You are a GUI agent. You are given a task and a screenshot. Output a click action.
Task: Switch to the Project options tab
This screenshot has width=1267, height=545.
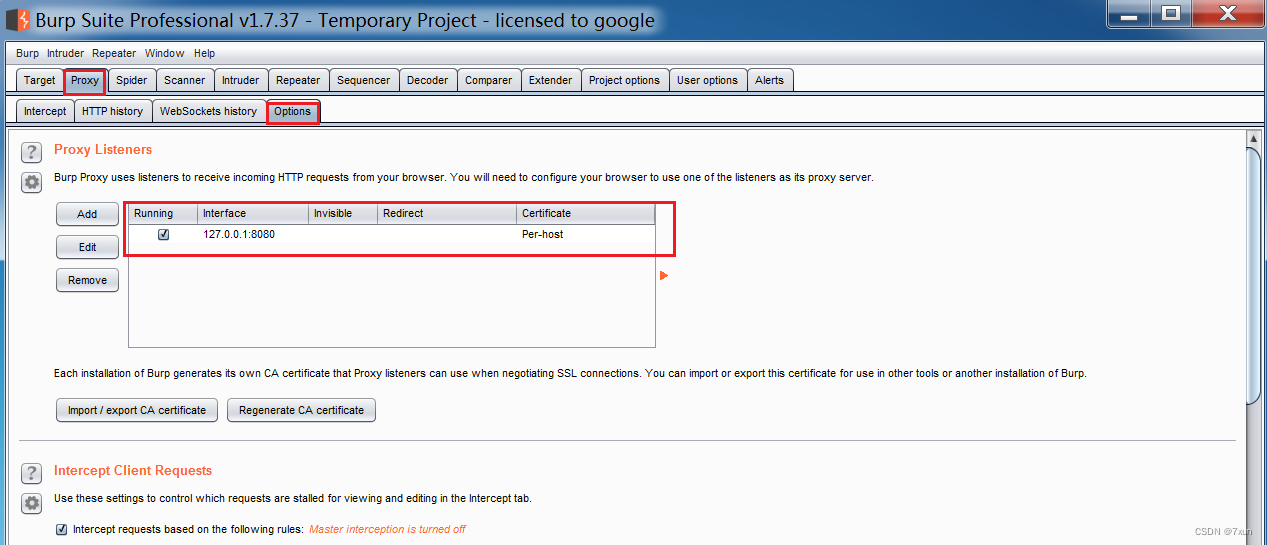624,80
